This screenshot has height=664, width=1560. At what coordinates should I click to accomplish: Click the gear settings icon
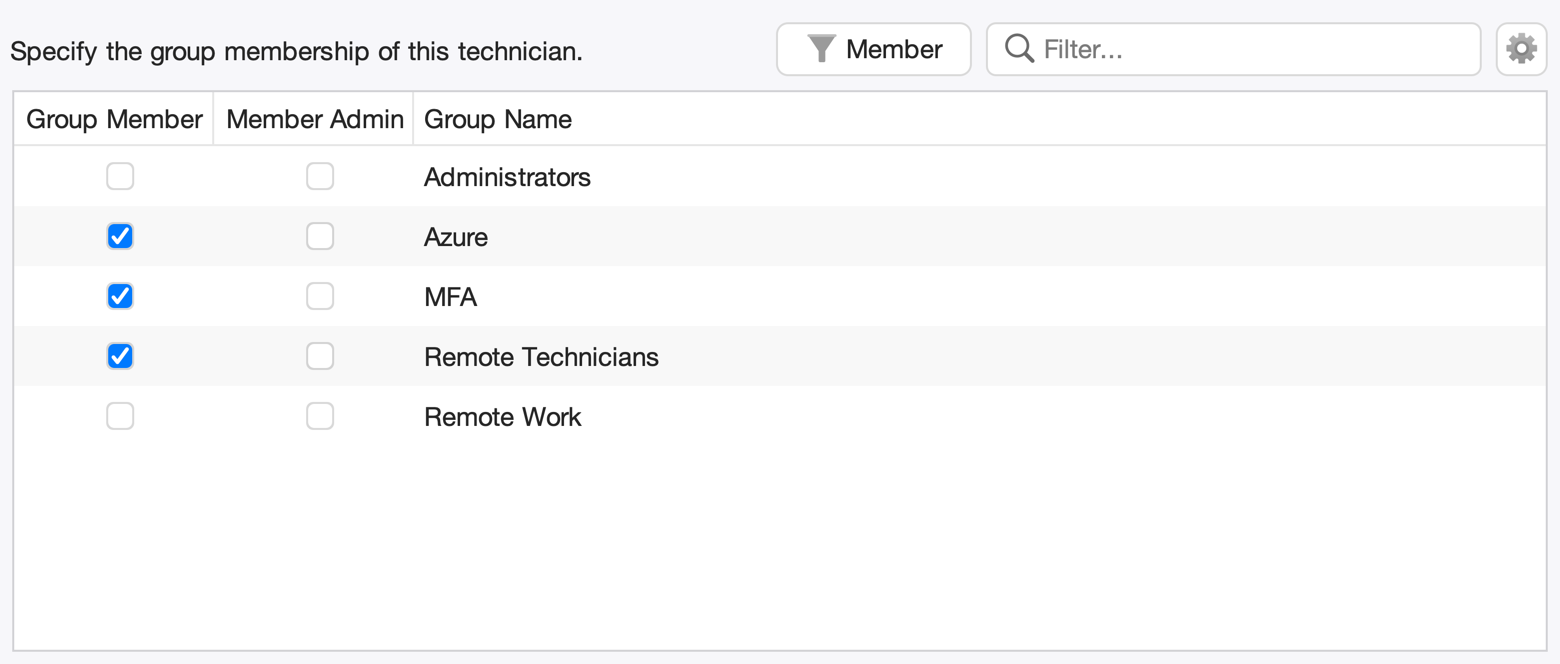[x=1521, y=49]
